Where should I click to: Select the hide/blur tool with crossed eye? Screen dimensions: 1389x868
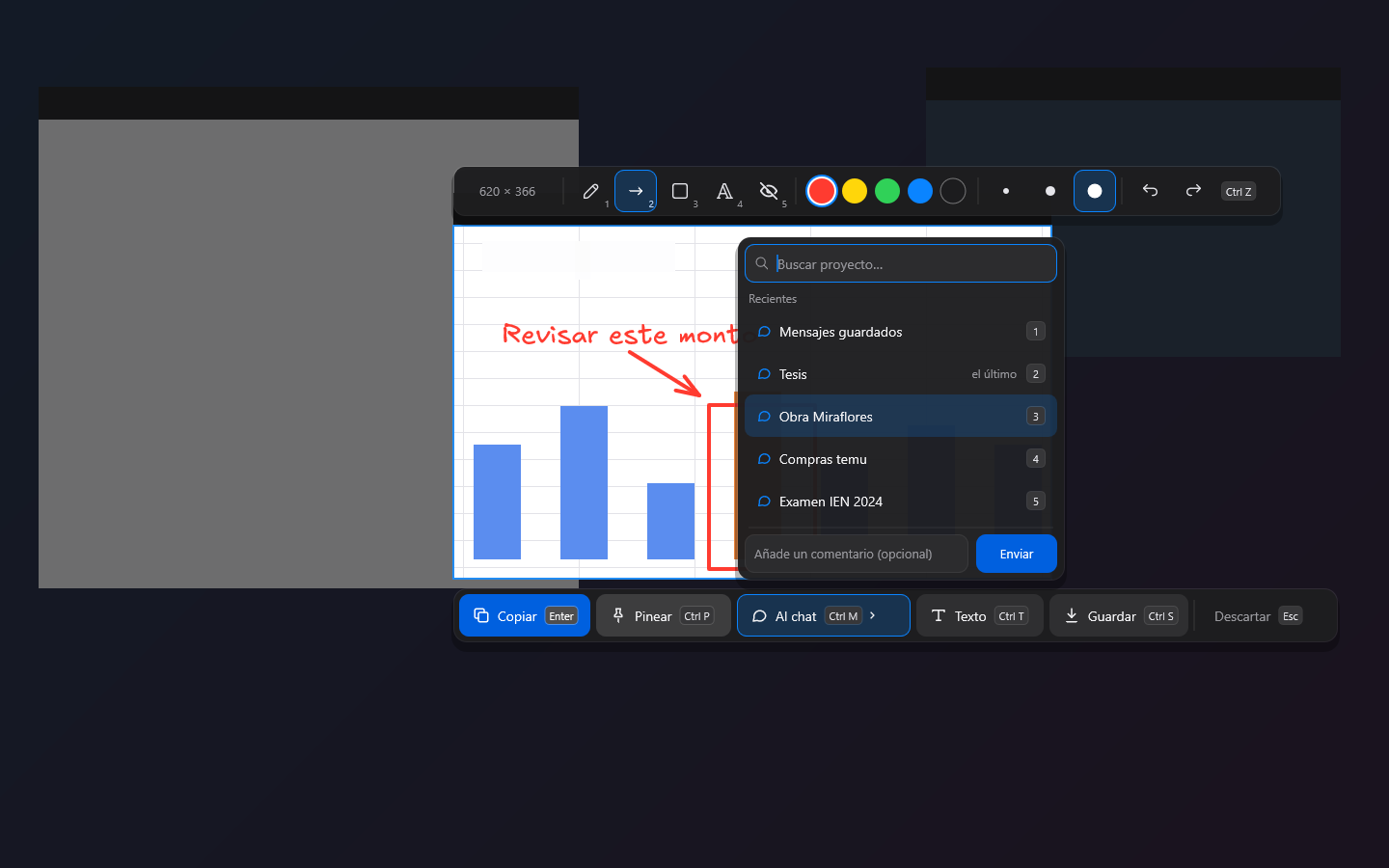[769, 191]
